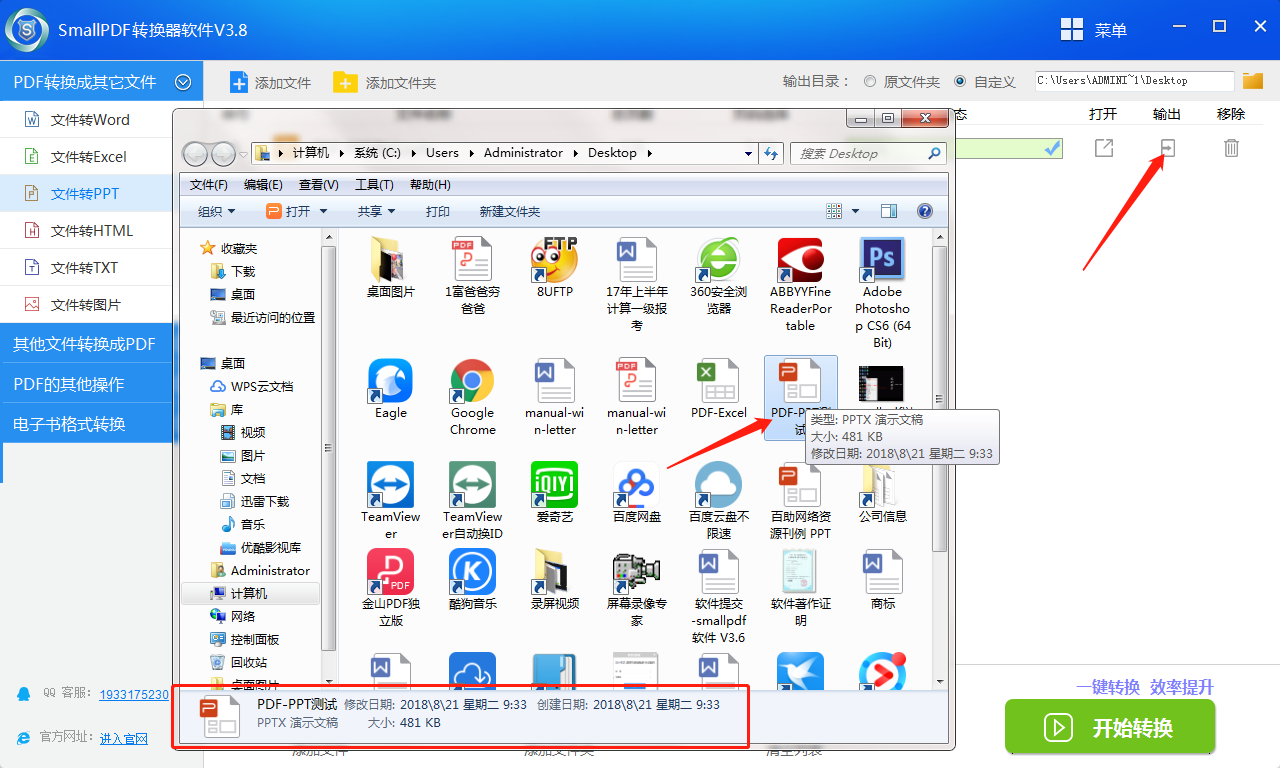Open the 组织 dropdown in Explorer
The height and width of the screenshot is (768, 1280).
(216, 211)
